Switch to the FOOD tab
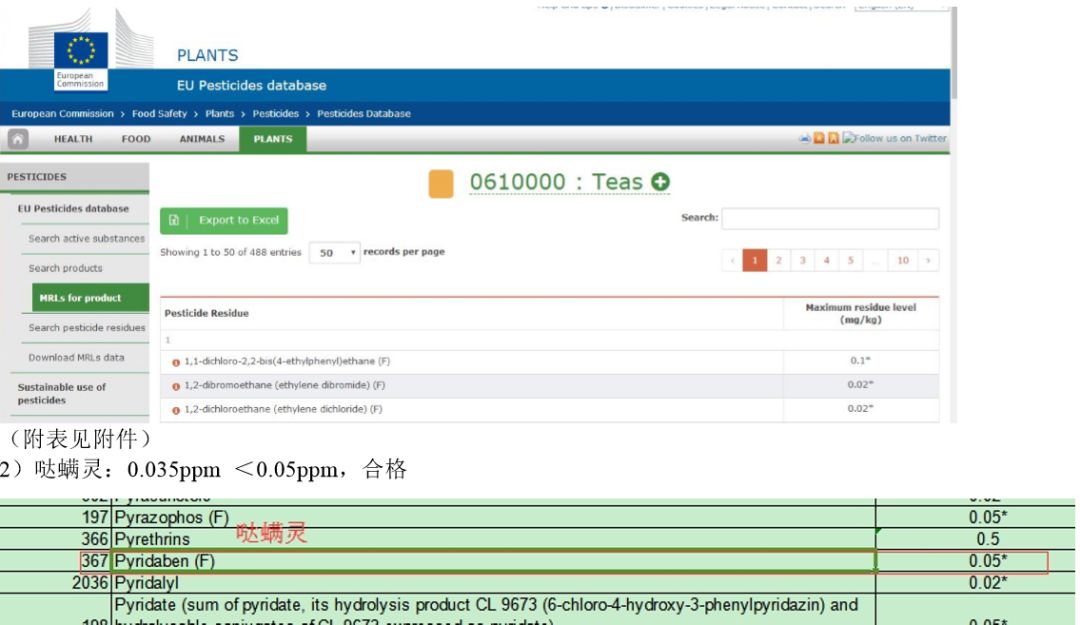Image resolution: width=1080 pixels, height=625 pixels. click(x=136, y=139)
